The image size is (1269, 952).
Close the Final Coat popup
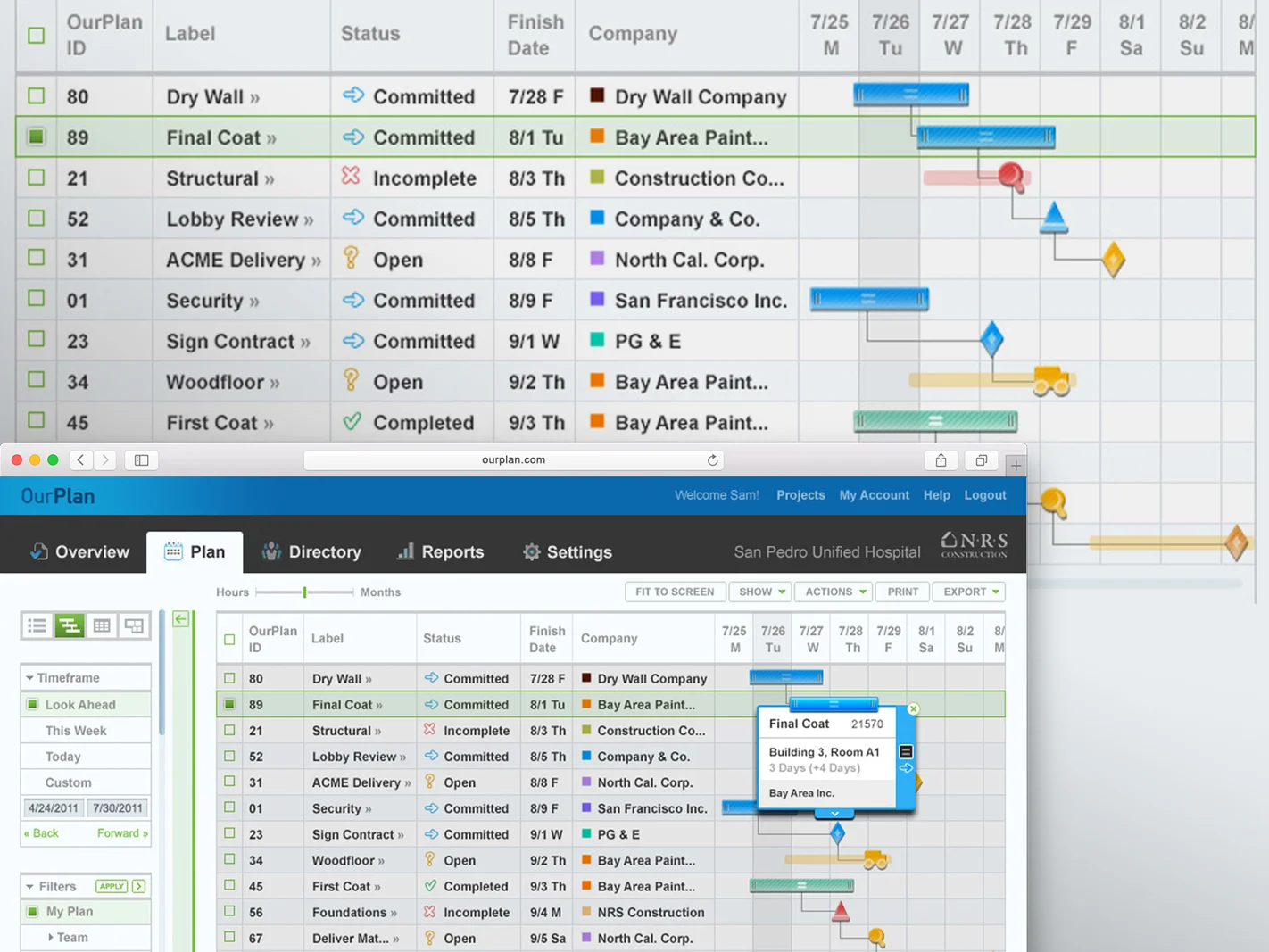coord(913,708)
